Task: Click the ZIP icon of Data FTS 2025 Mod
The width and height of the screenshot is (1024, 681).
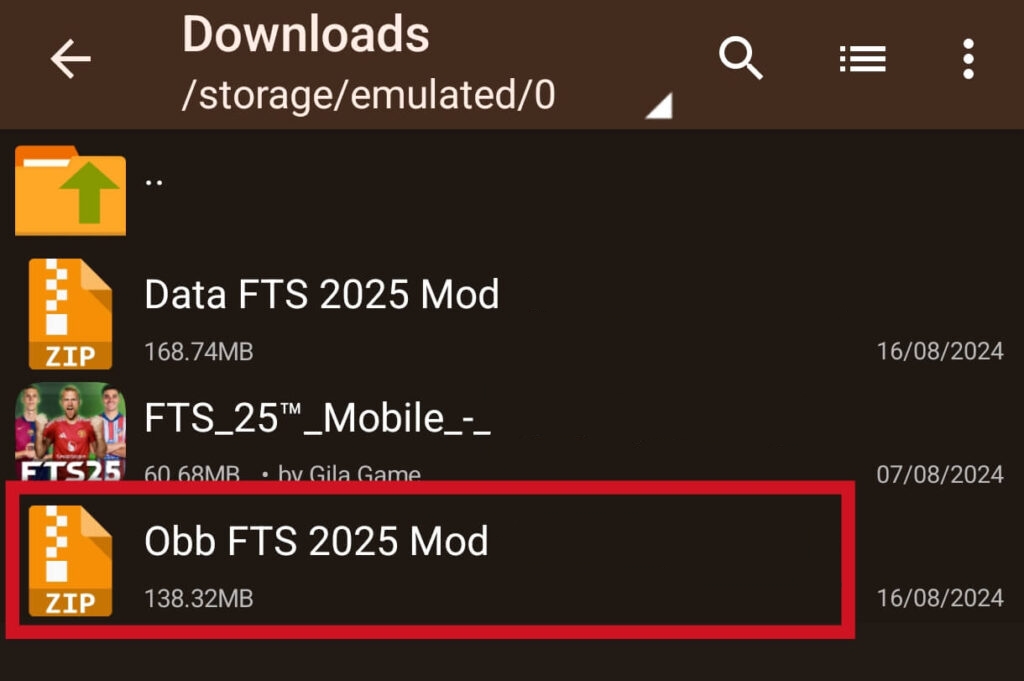Action: point(70,313)
